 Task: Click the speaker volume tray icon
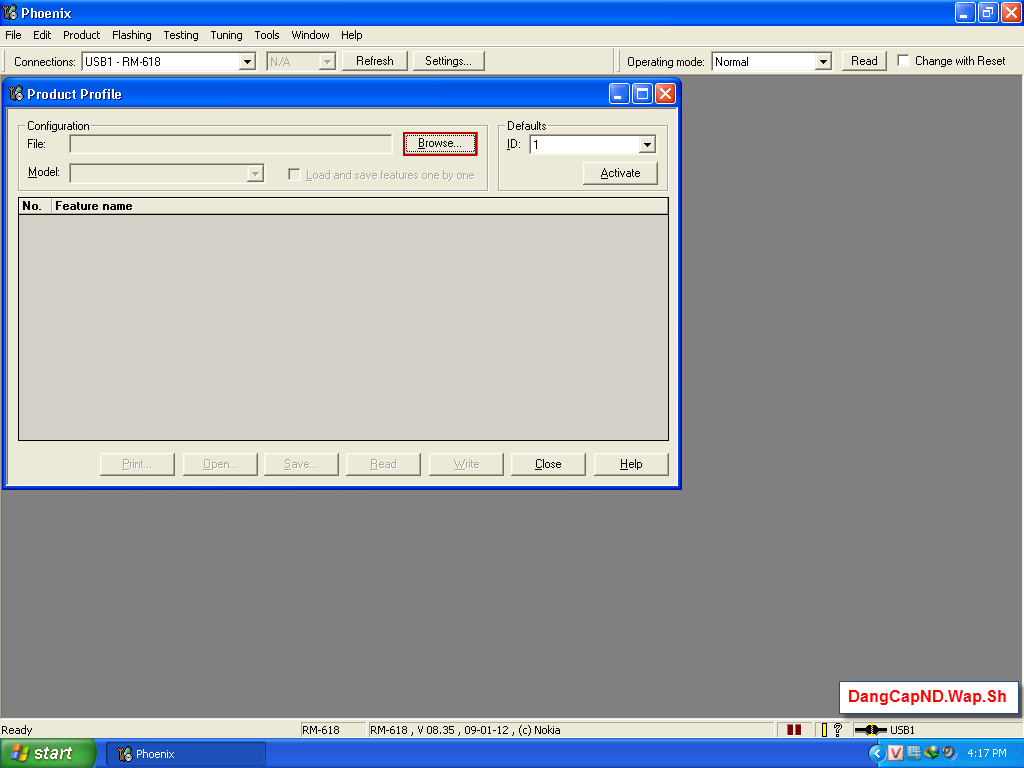click(950, 753)
